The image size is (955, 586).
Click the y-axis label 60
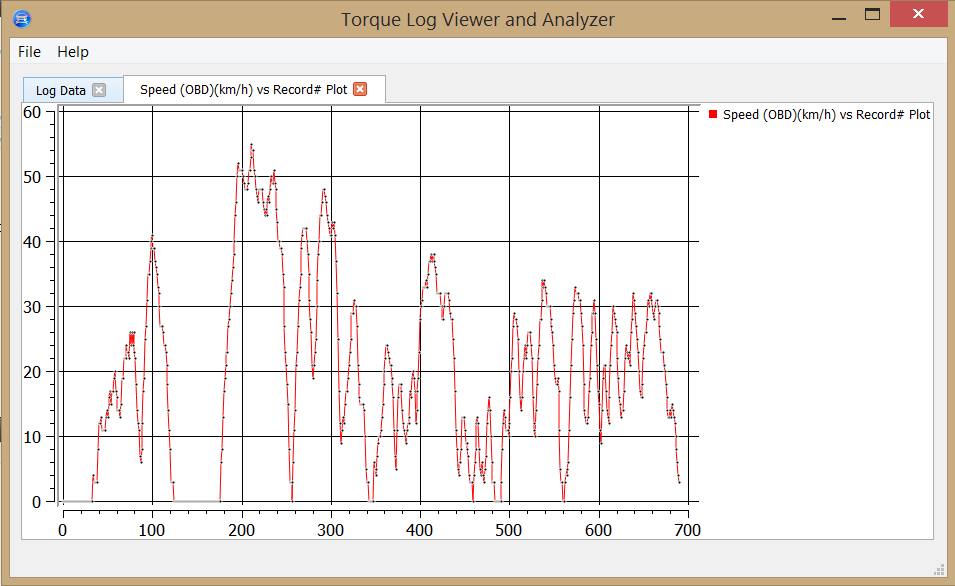click(32, 113)
